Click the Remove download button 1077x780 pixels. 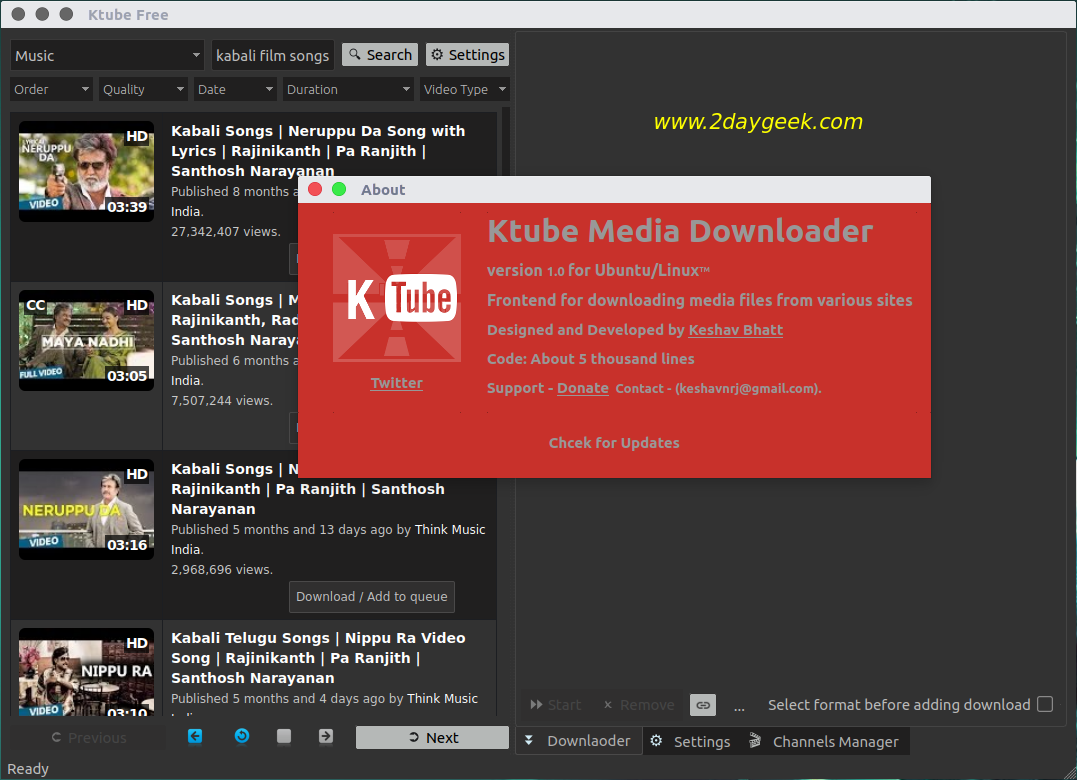(x=639, y=705)
